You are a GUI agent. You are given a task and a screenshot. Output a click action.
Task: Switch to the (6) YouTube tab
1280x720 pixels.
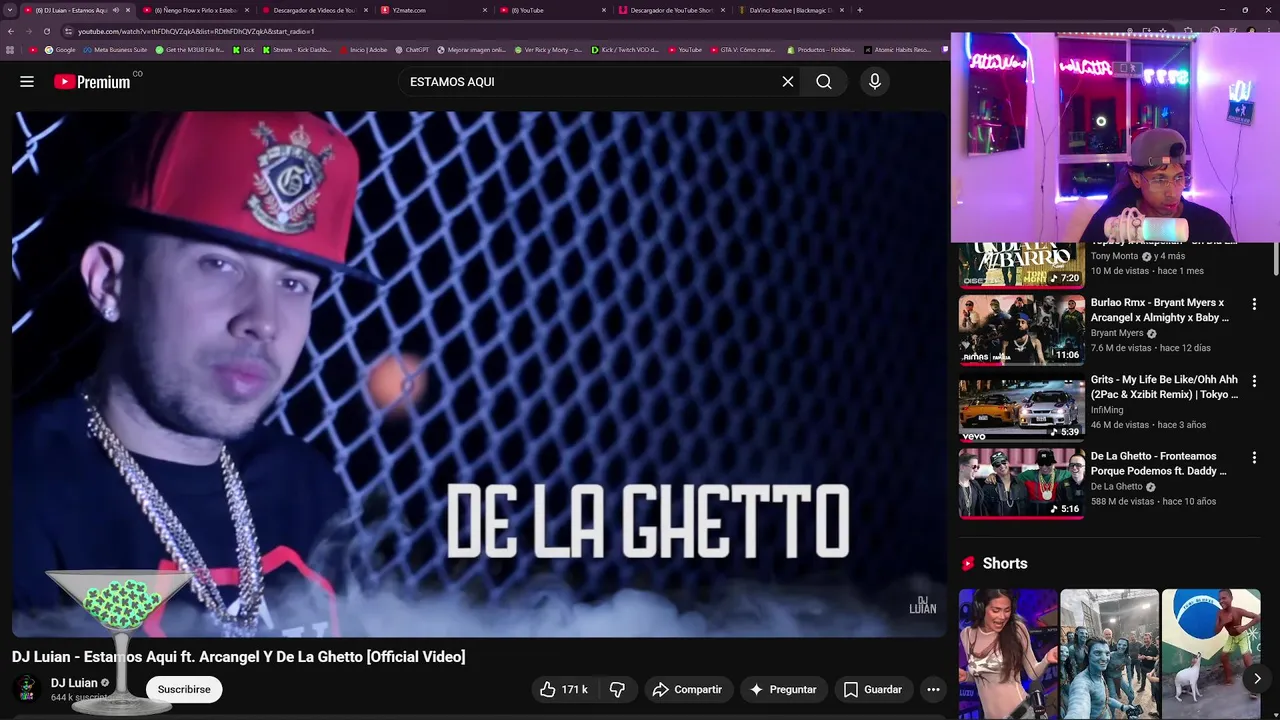tap(552, 10)
